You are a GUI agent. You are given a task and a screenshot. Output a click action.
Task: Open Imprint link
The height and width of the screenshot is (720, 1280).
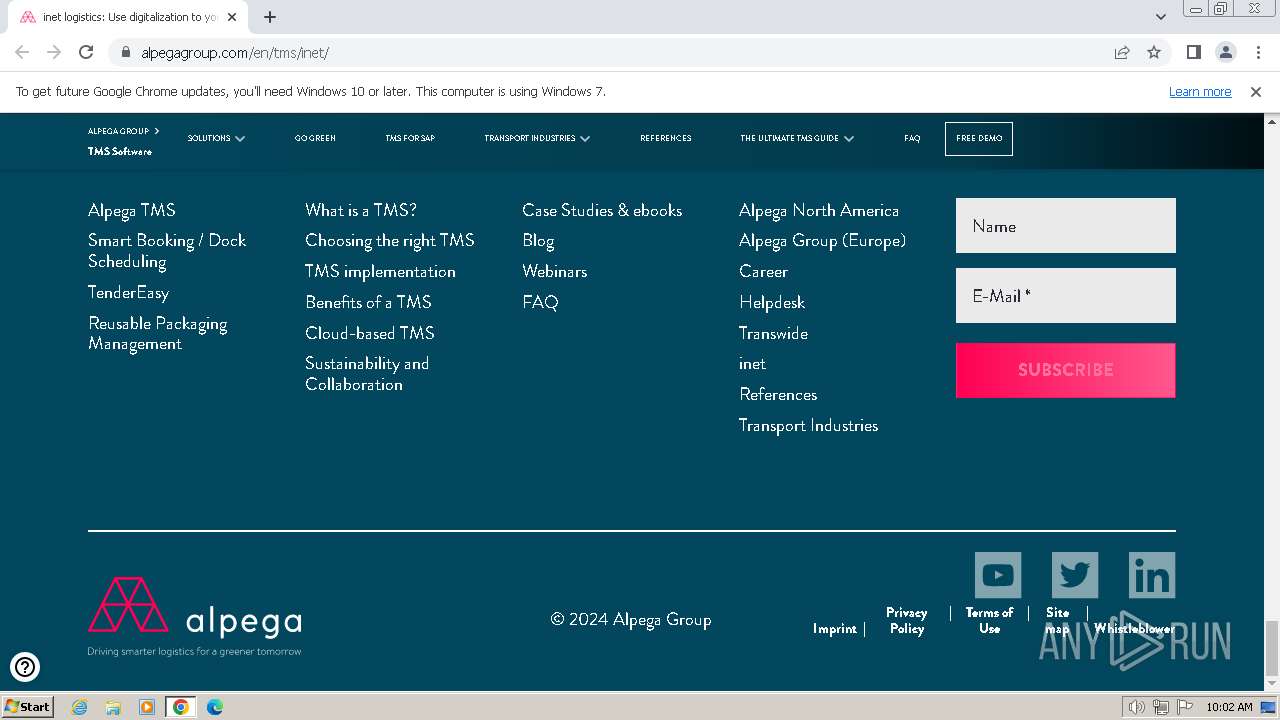point(834,628)
